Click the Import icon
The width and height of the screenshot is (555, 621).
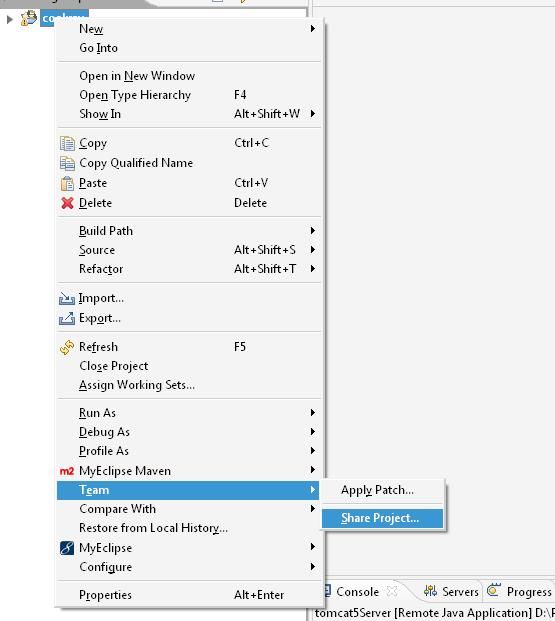point(67,298)
